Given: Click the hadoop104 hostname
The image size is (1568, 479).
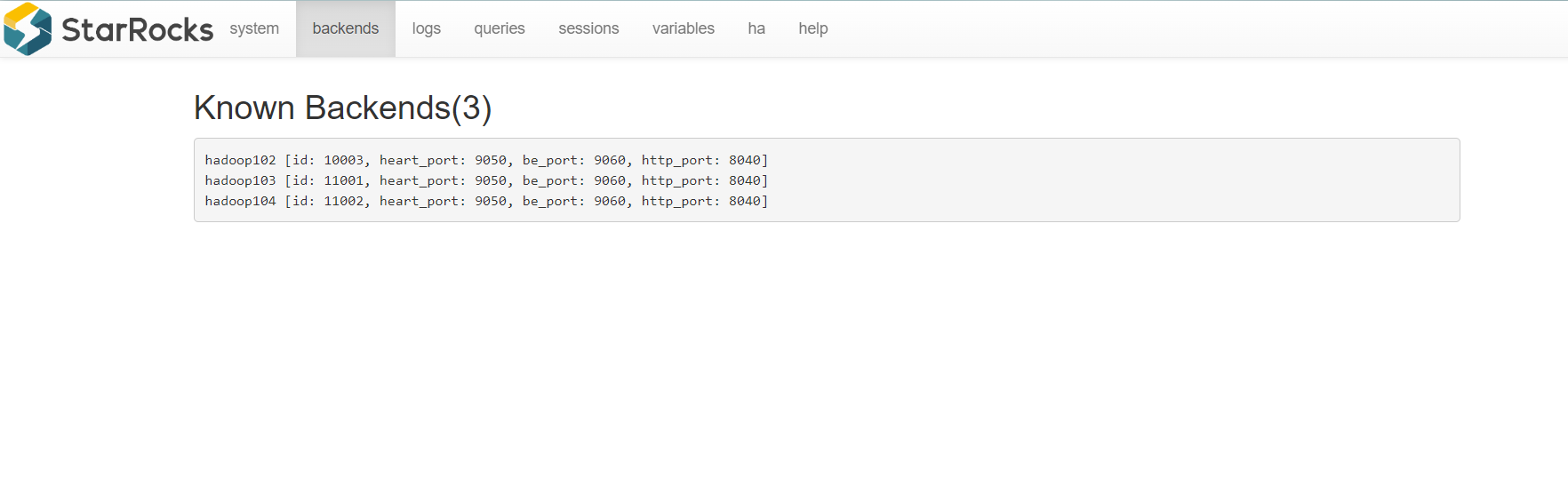Looking at the screenshot, I should click(241, 201).
